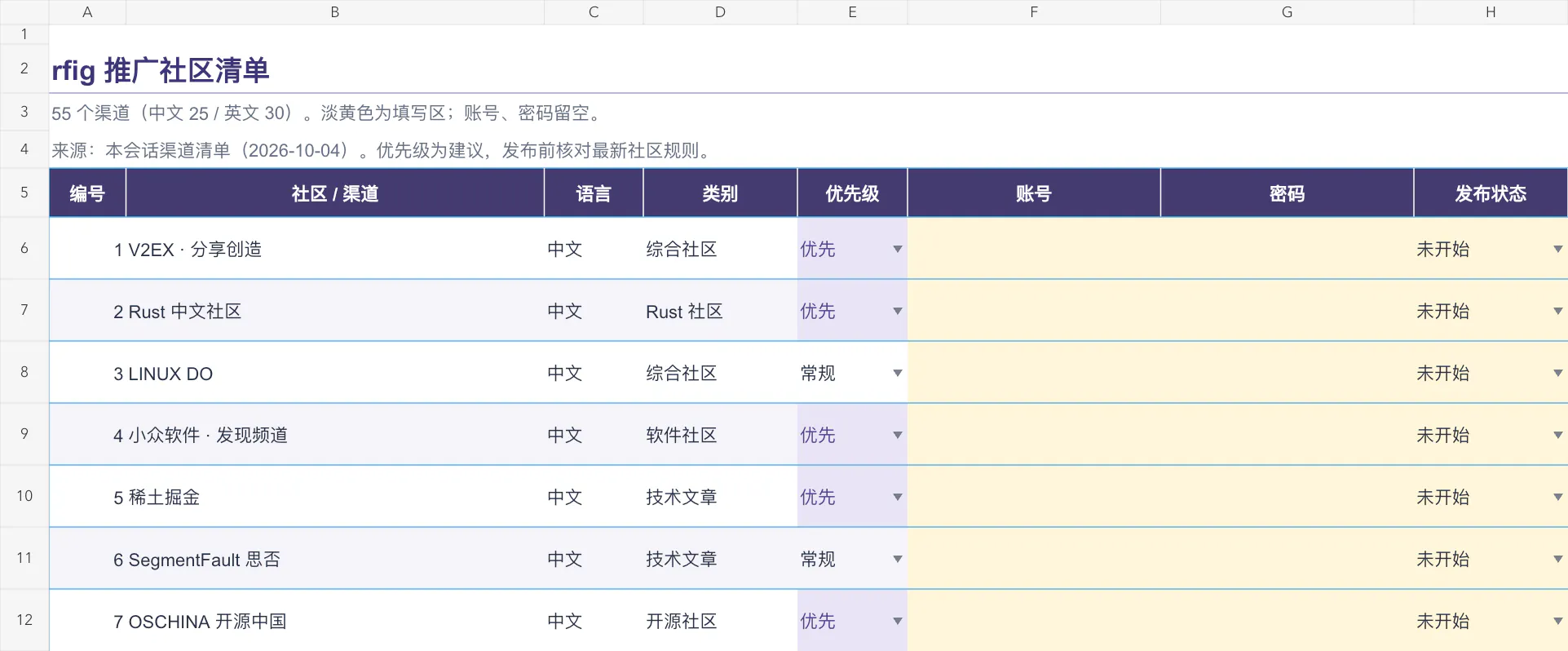Select the 开源社区 category cell
The width and height of the screenshot is (1568, 651).
coord(720,621)
